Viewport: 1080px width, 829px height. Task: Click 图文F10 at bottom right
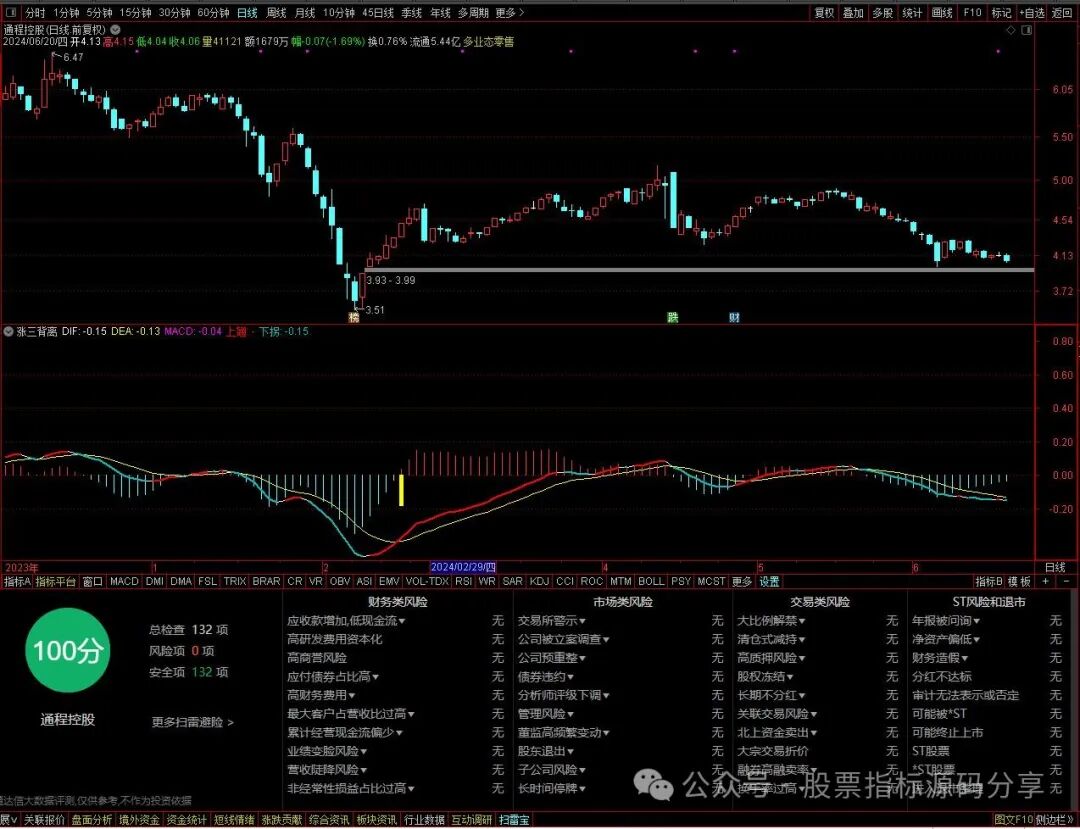[1015, 820]
